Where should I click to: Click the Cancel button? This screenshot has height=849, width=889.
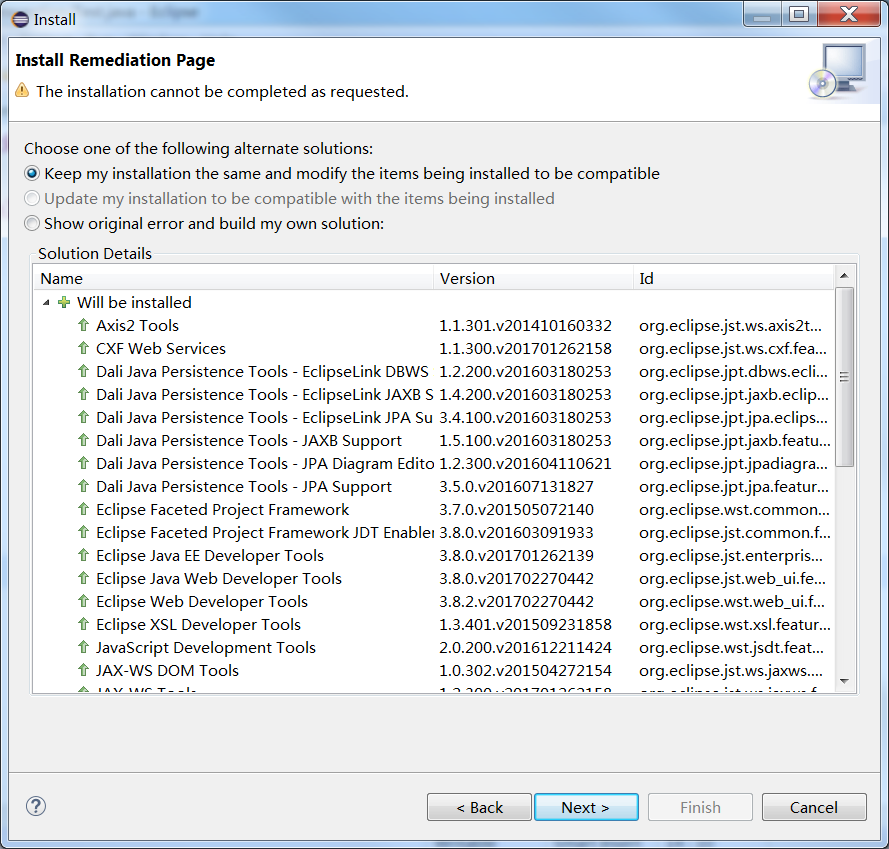(814, 807)
